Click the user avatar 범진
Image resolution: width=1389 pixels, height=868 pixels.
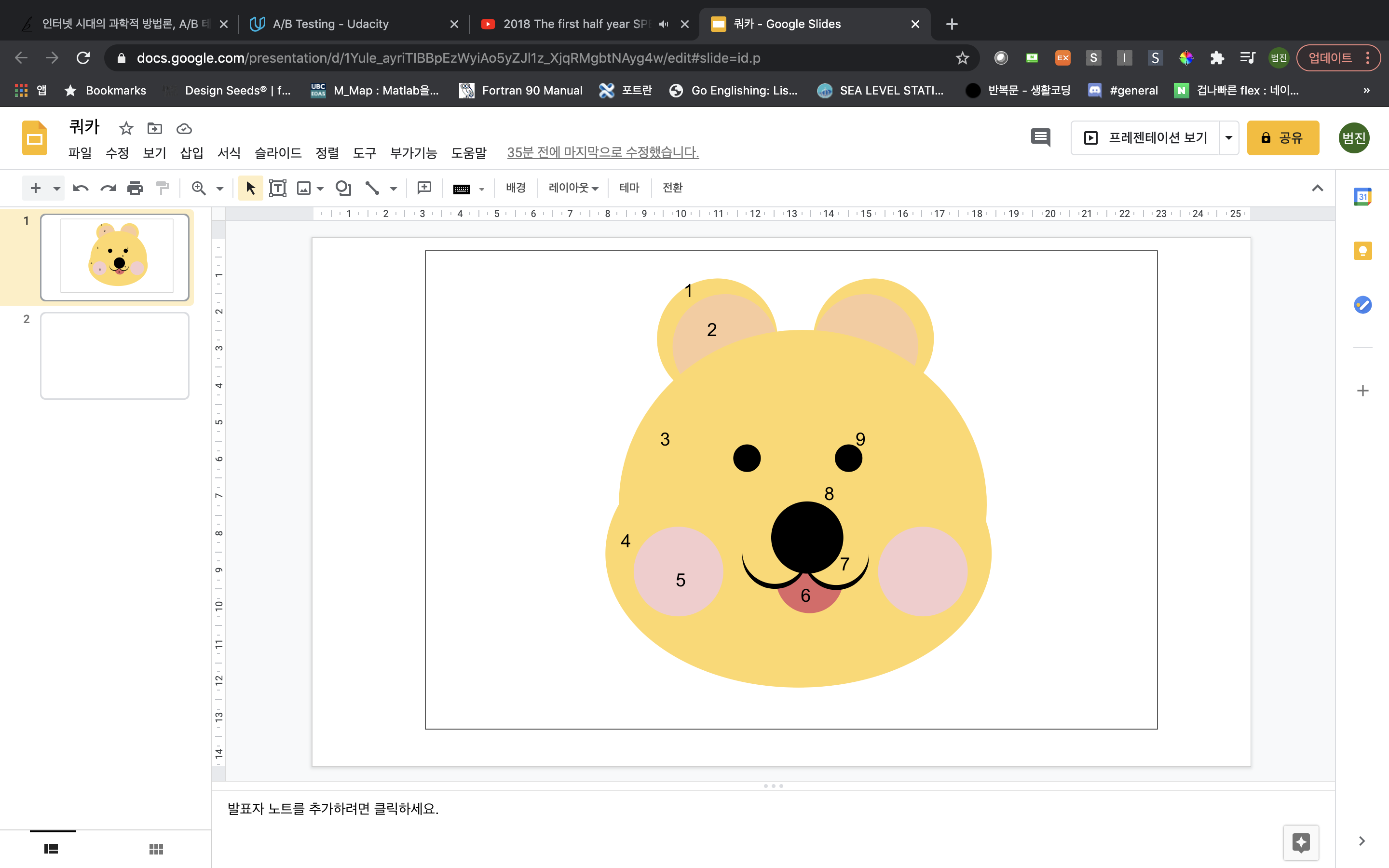point(1354,138)
